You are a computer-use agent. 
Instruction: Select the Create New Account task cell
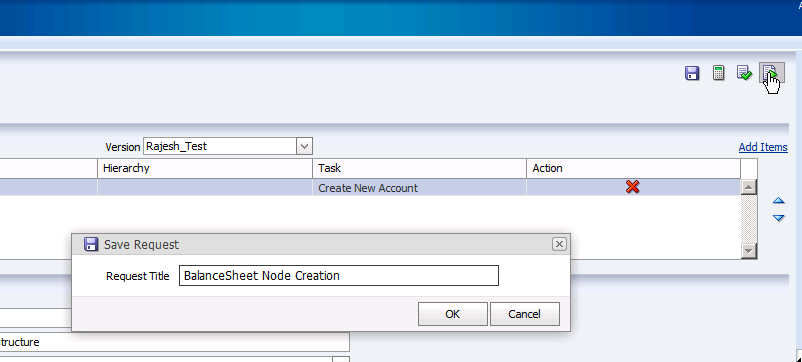[x=419, y=188]
